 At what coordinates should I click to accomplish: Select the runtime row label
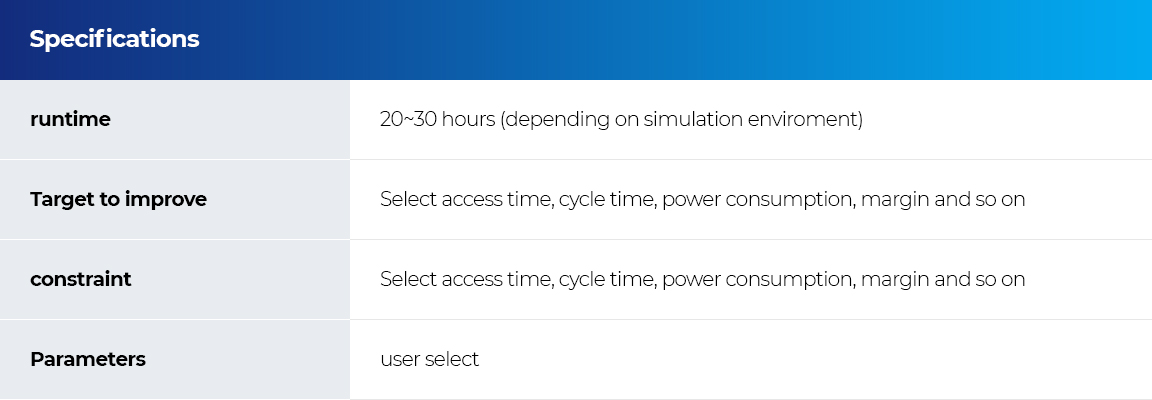coord(70,119)
